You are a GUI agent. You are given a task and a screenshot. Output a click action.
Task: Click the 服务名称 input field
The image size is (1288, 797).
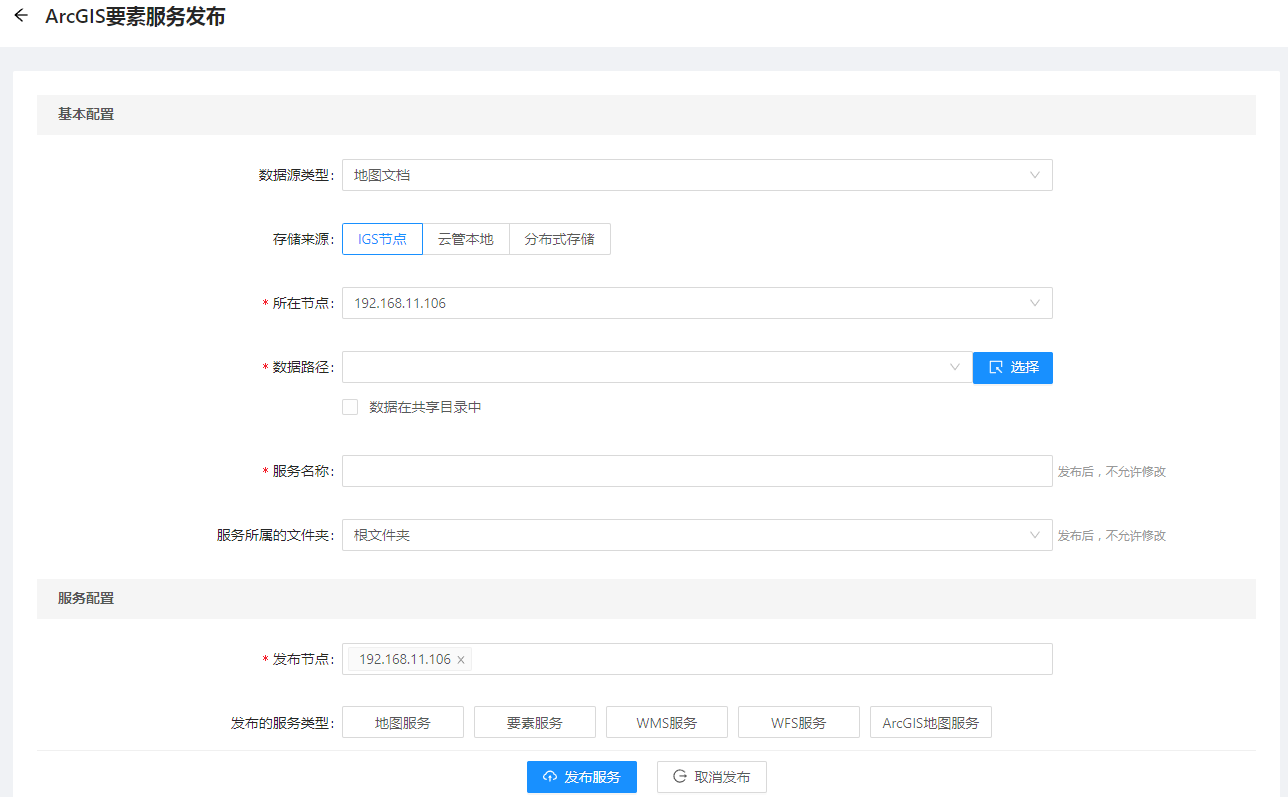(x=697, y=471)
